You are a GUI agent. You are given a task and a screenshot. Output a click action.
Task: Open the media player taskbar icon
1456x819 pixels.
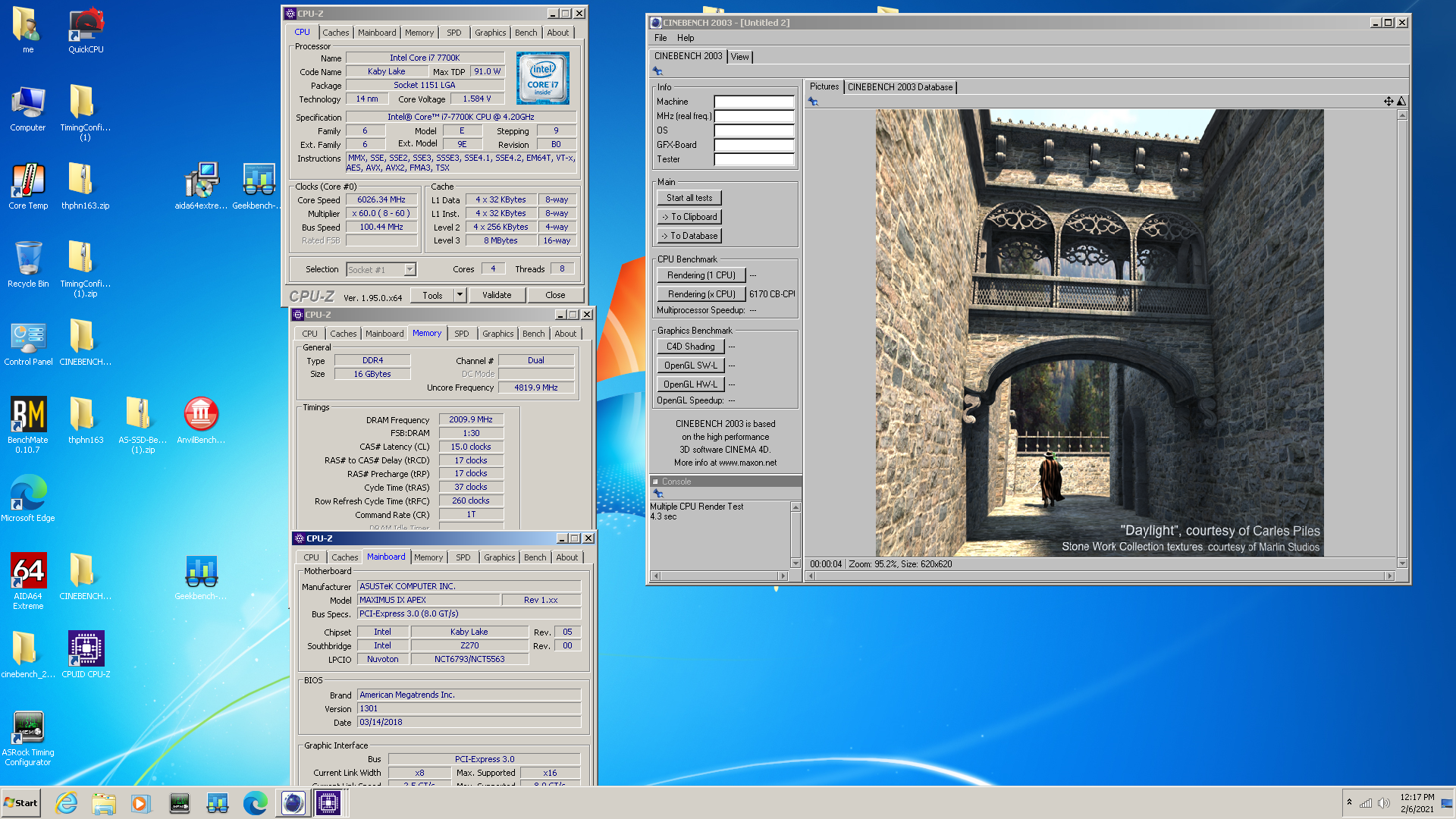(x=141, y=803)
